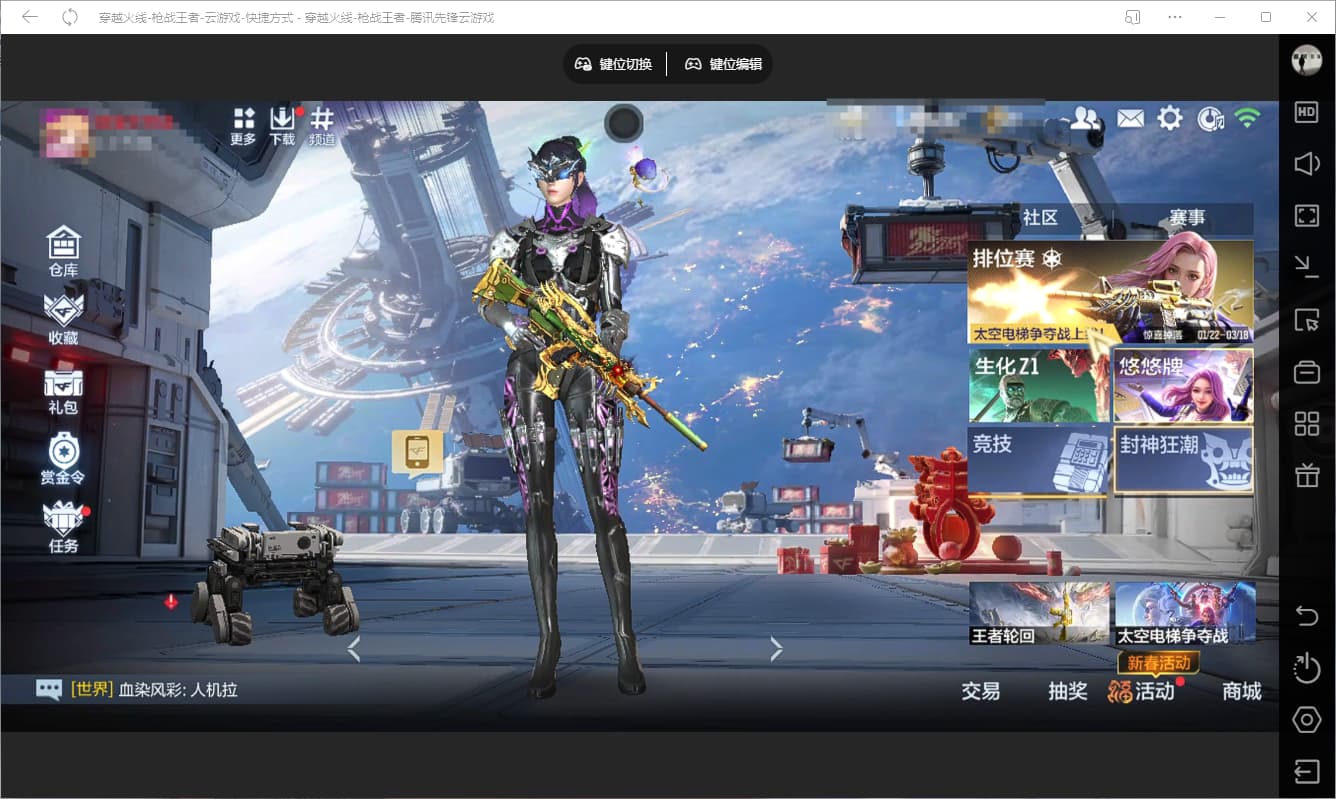This screenshot has height=799, width=1336.
Task: Click the yellow phone icon
Action: point(418,452)
